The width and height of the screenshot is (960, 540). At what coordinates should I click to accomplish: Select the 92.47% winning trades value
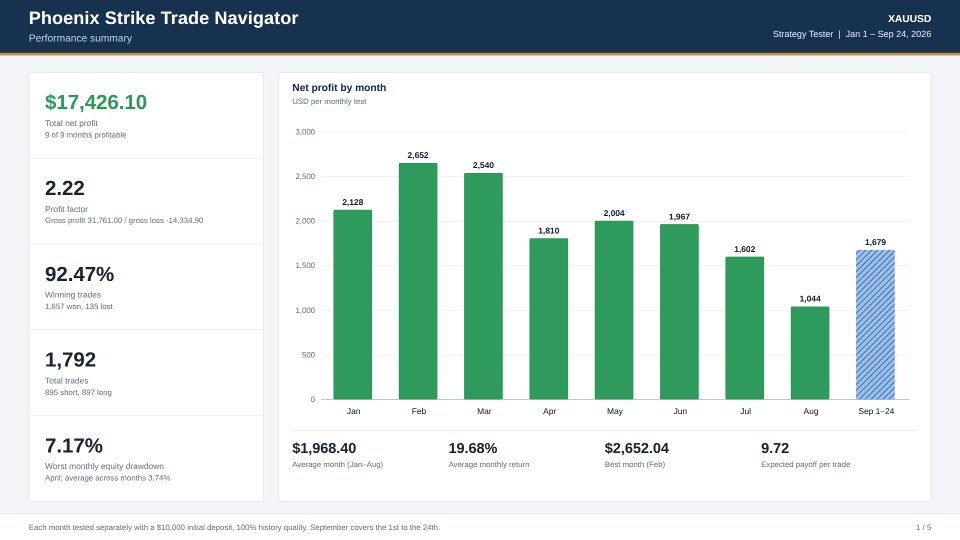(79, 274)
